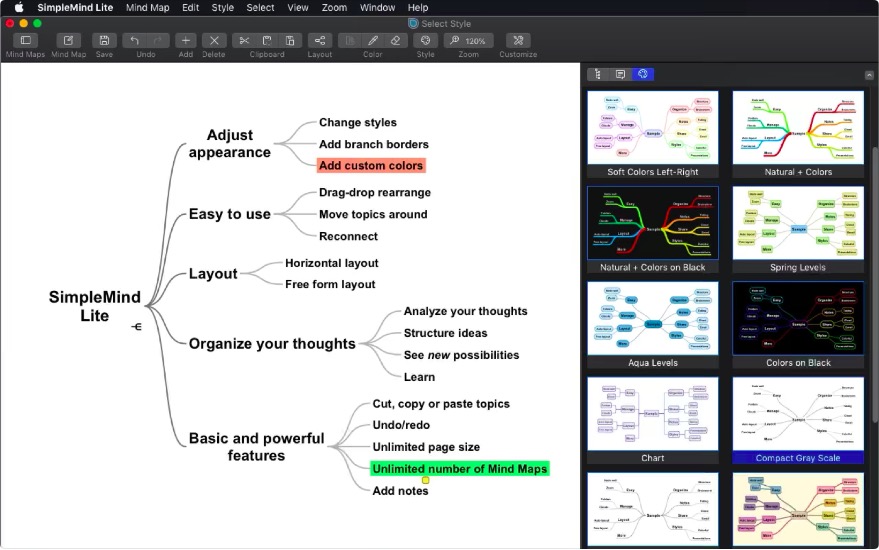Open the Zoom menu in menu bar

334,7
